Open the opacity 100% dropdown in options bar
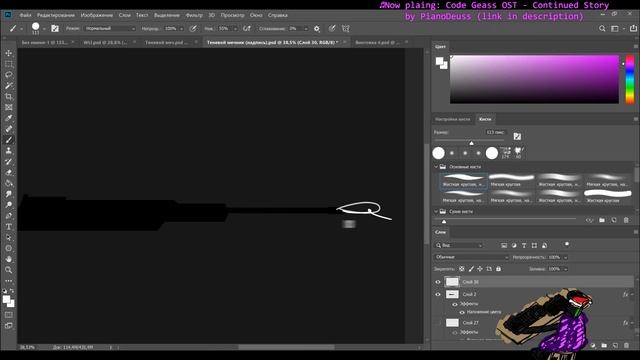This screenshot has height=360, width=640. 181,29
